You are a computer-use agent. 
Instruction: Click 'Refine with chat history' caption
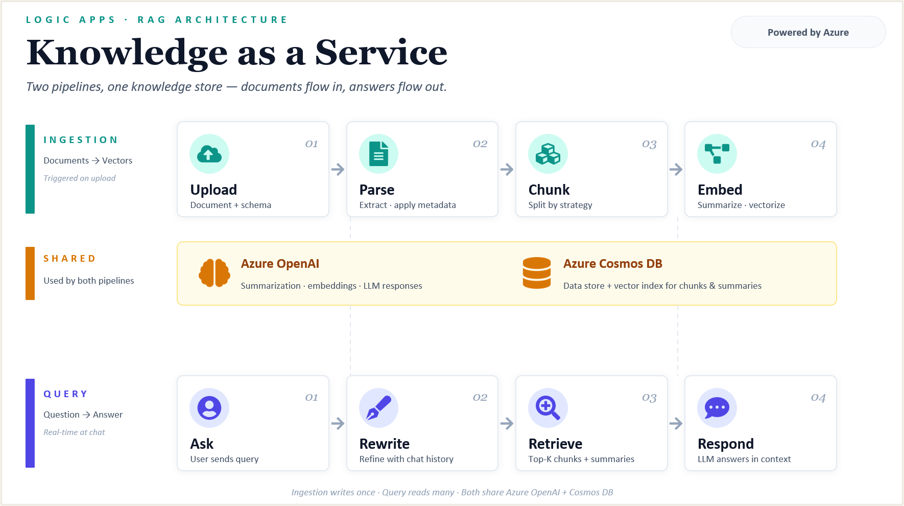406,459
